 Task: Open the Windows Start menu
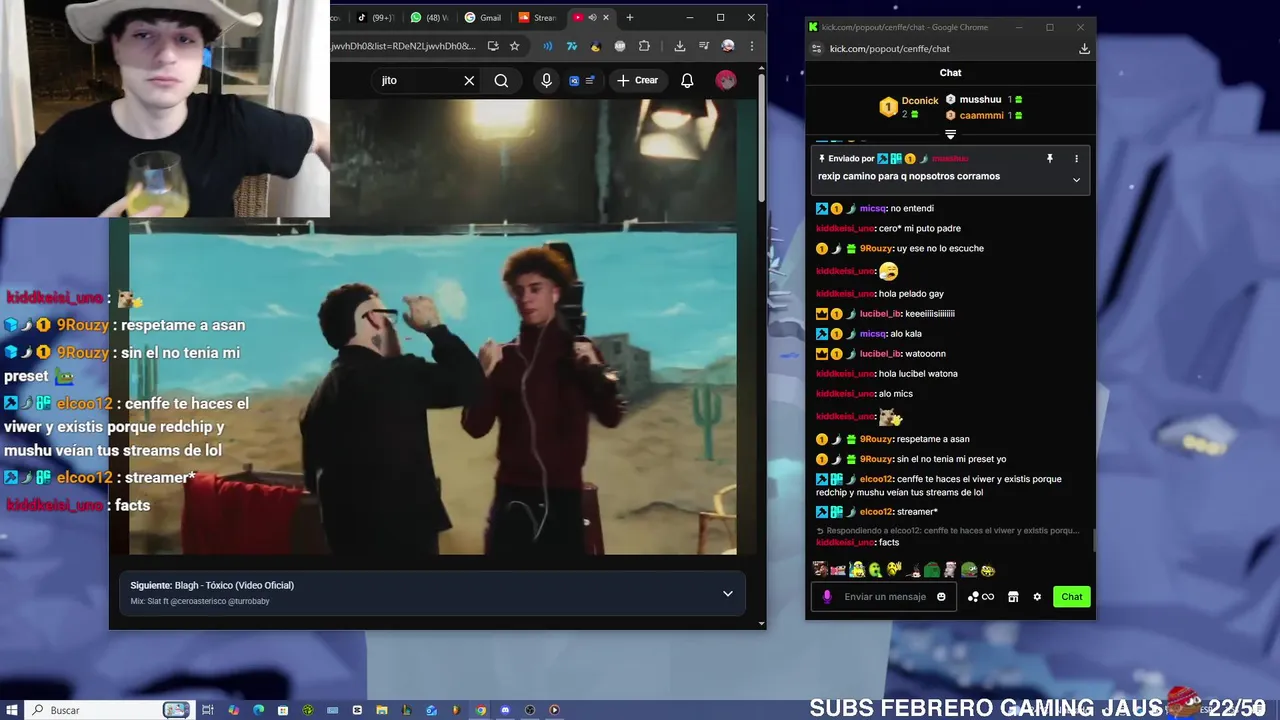tap(11, 710)
